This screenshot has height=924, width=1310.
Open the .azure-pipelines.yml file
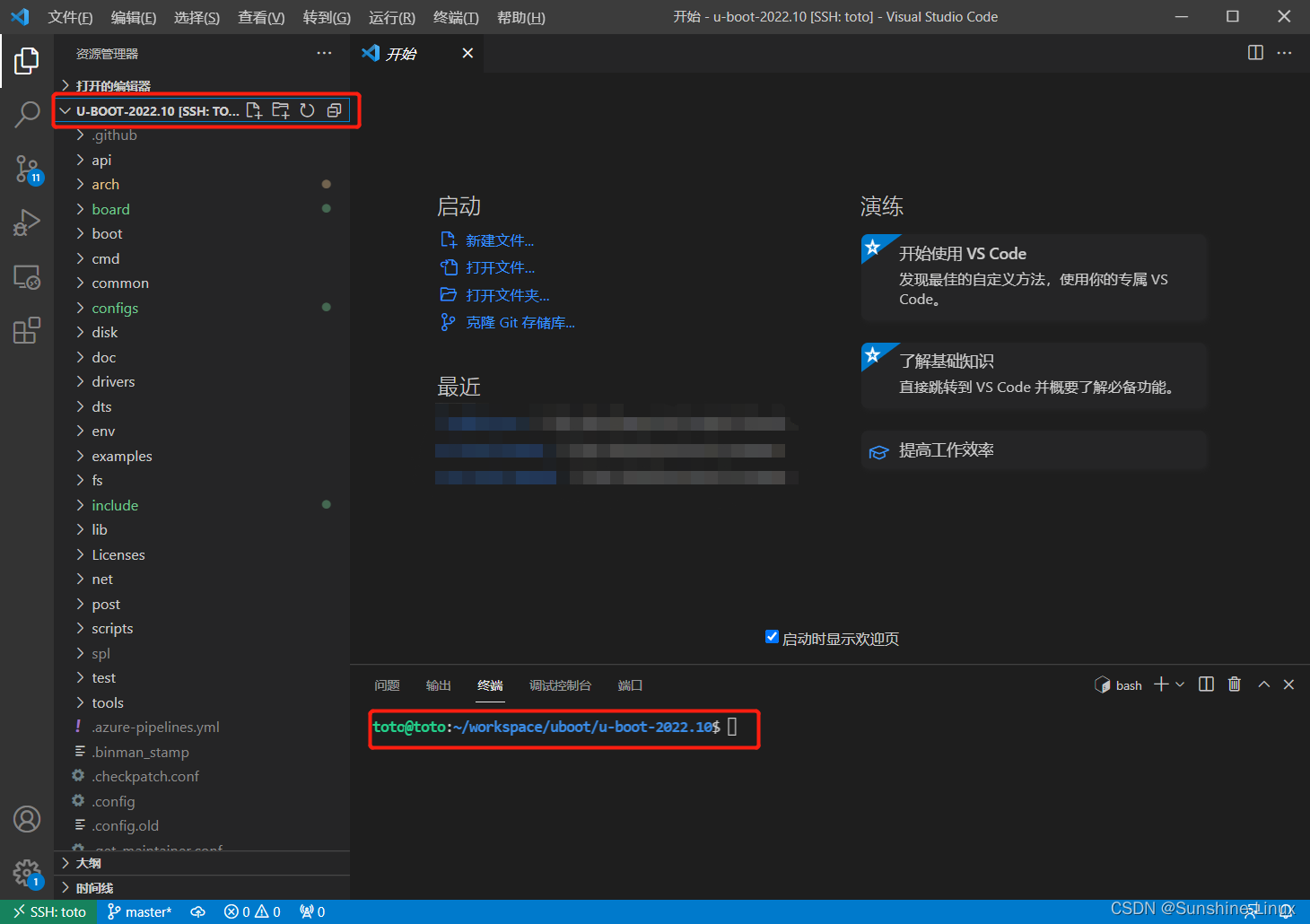202,727
